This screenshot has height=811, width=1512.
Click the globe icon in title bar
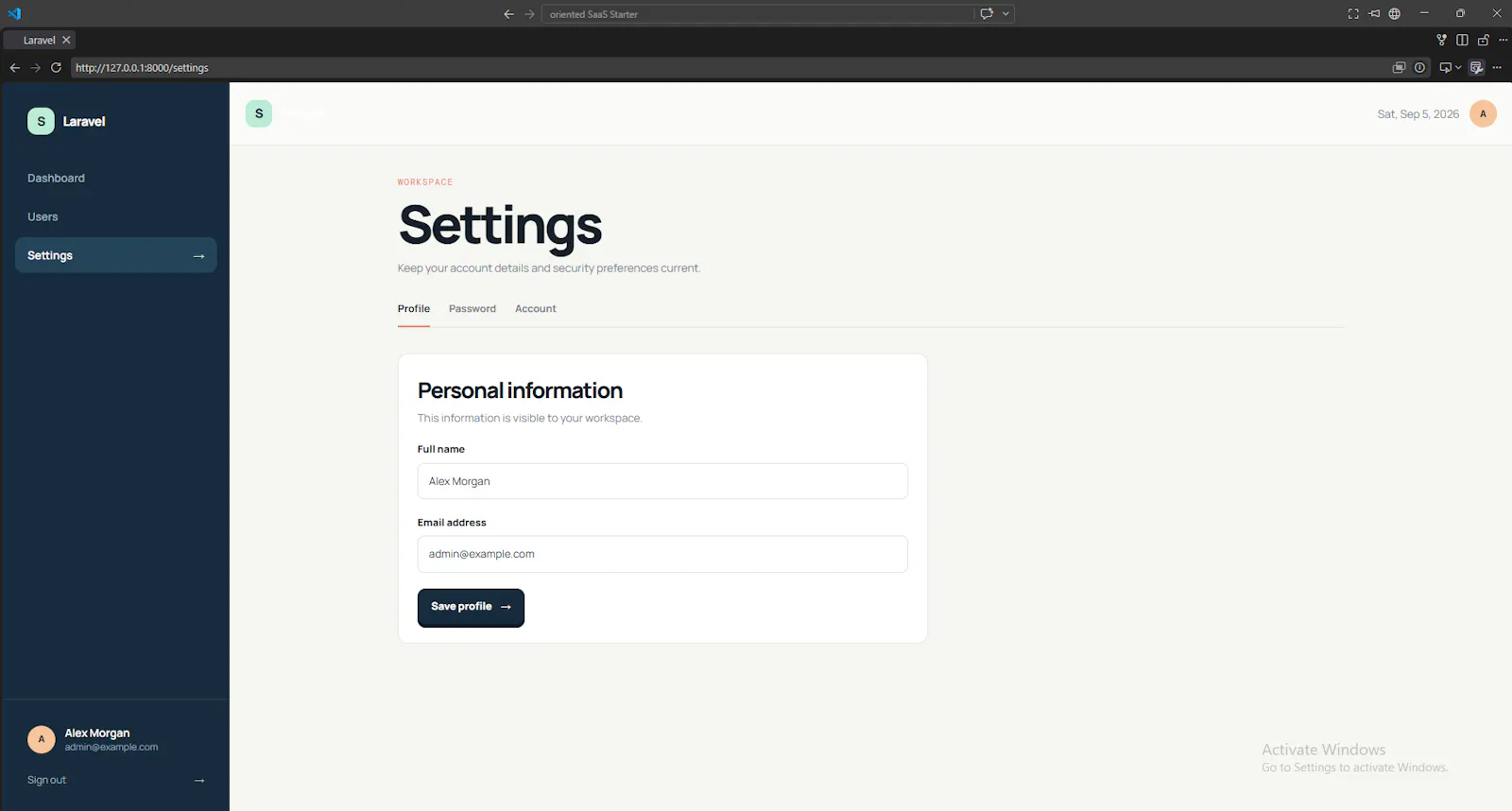(1395, 14)
